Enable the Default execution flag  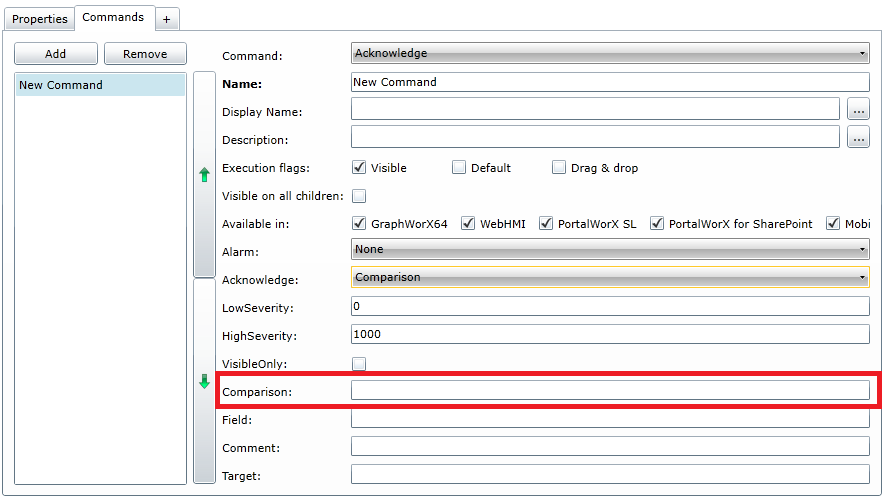(459, 168)
